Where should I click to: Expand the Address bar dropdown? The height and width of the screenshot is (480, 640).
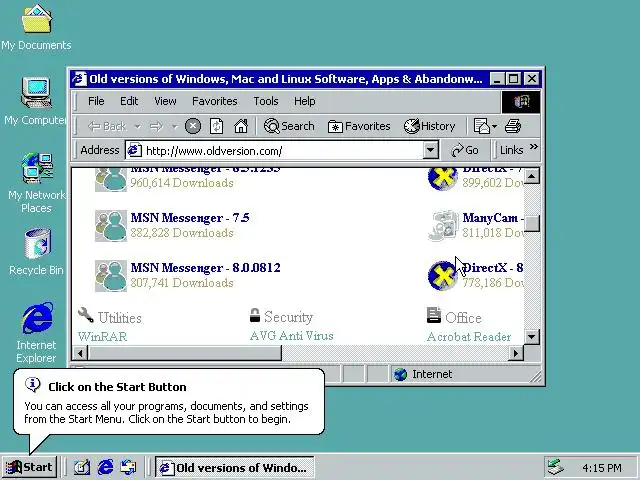click(x=430, y=150)
